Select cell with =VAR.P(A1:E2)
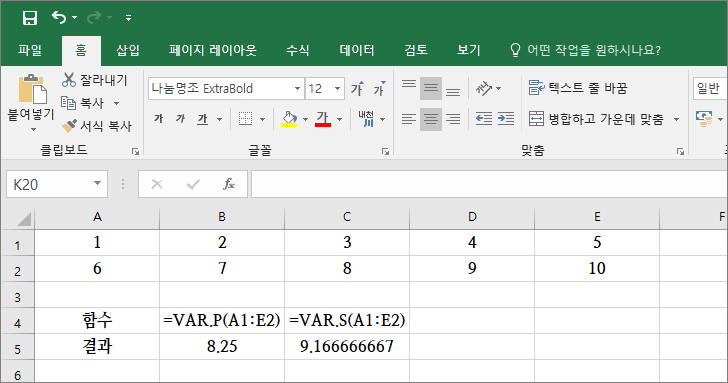Viewport: 728px width, 383px height. click(x=222, y=320)
